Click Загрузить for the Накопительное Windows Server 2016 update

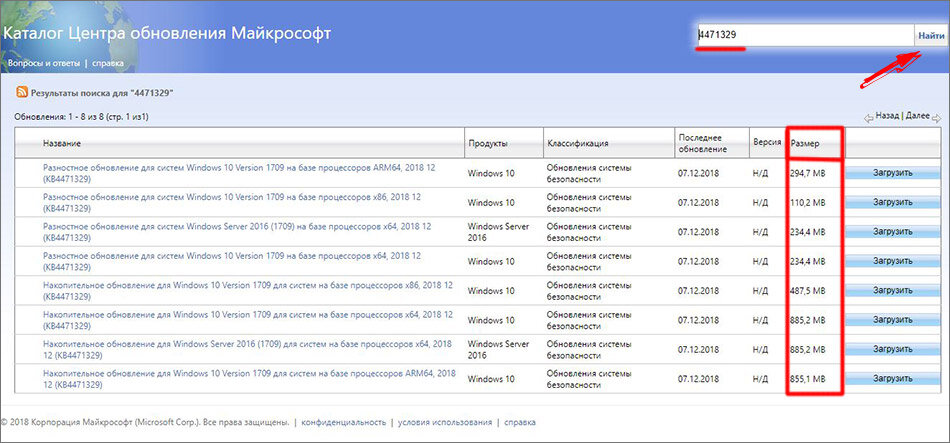coord(892,350)
